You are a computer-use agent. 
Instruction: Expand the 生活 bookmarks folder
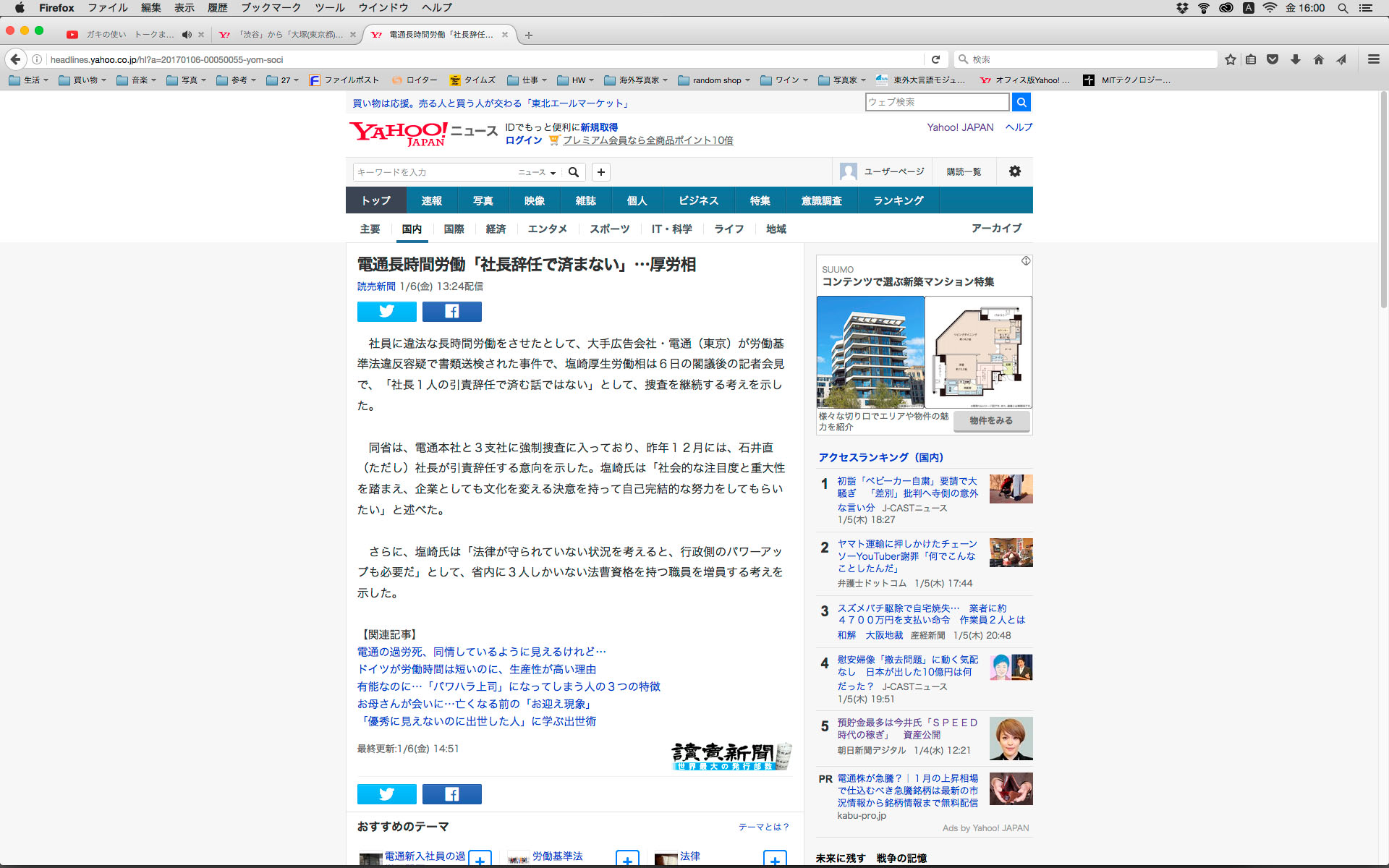point(29,80)
